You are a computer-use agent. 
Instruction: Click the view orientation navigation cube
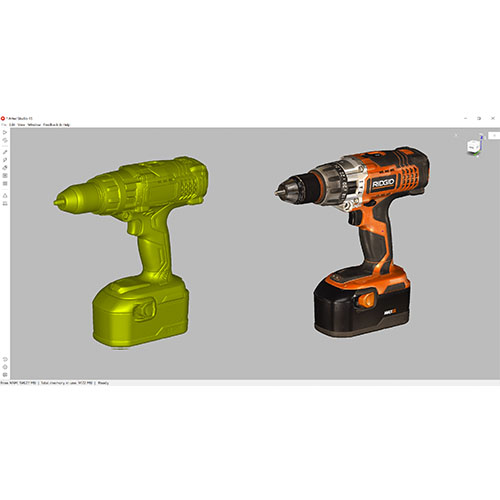(x=474, y=146)
